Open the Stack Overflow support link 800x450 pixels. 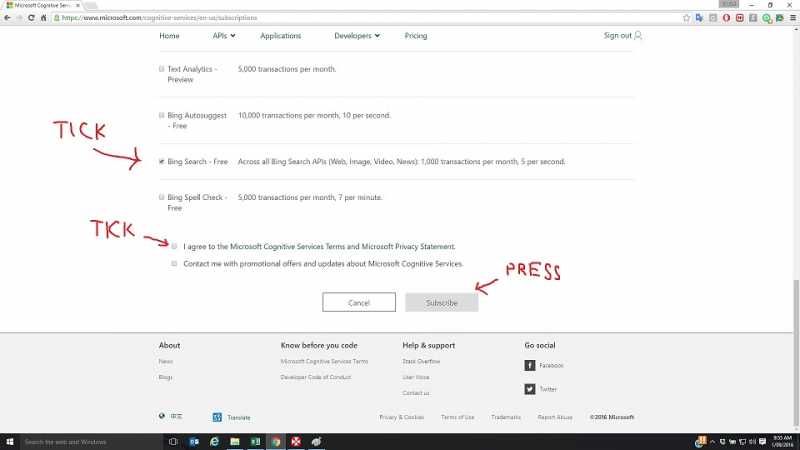[x=421, y=361]
